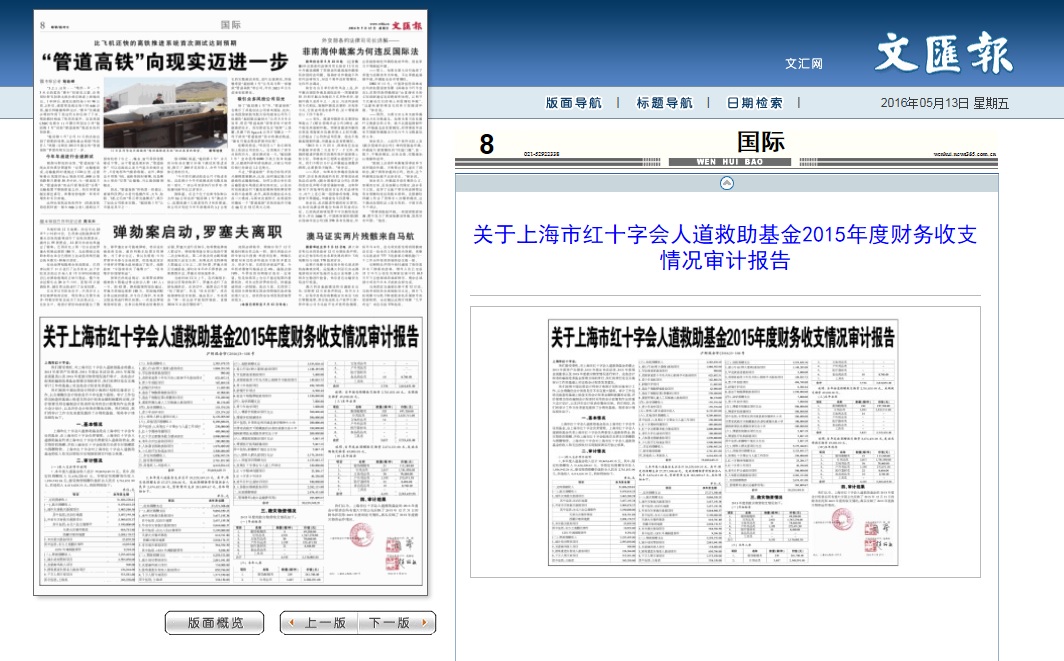Open the 标题导航 headline navigation menu
The image size is (1064, 661).
(664, 103)
